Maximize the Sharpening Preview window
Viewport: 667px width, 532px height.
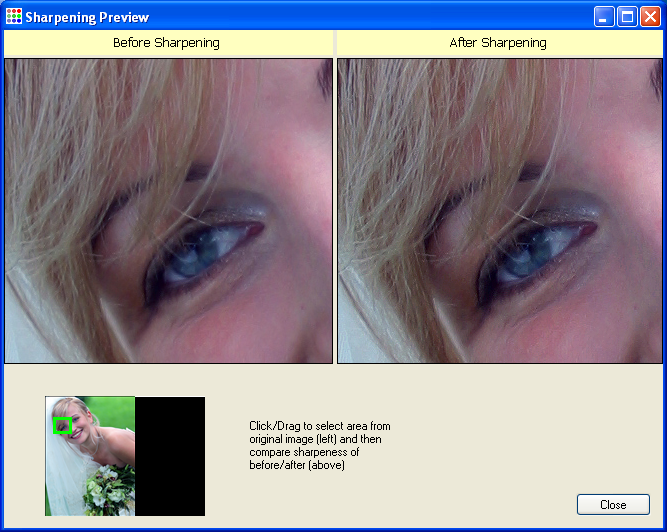click(x=627, y=17)
